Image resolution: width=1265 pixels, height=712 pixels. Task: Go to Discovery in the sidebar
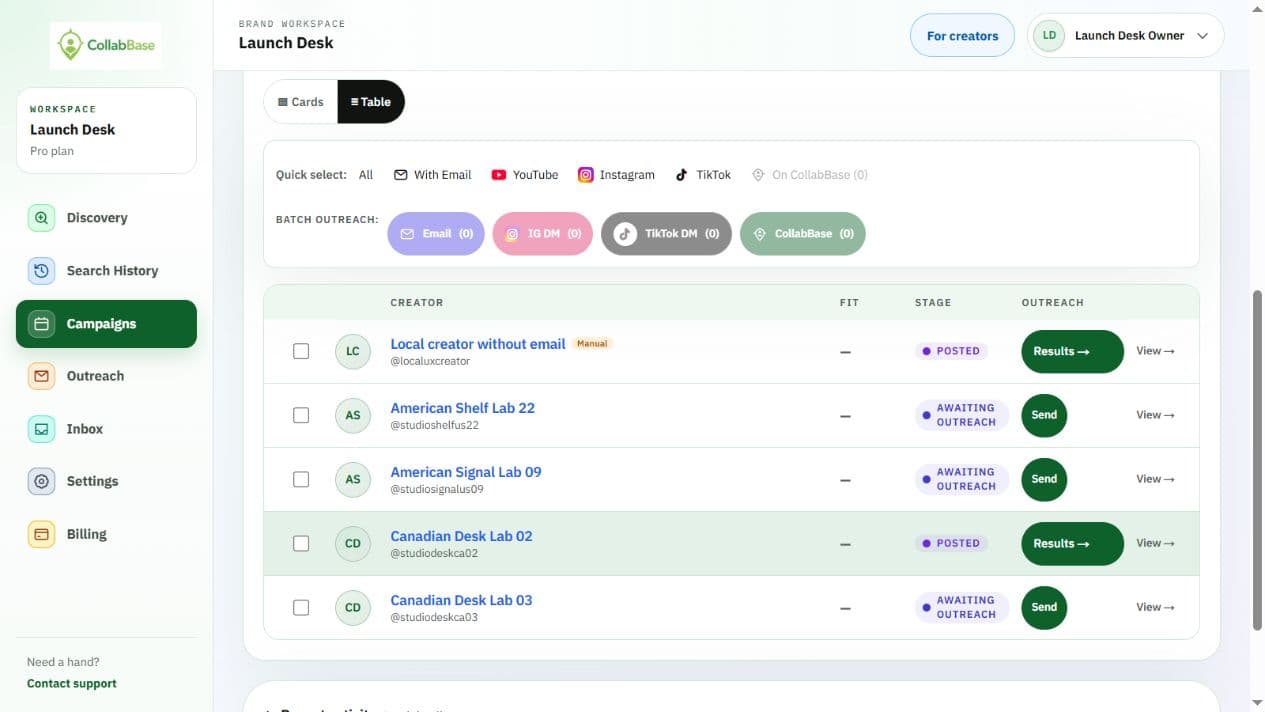[106, 218]
